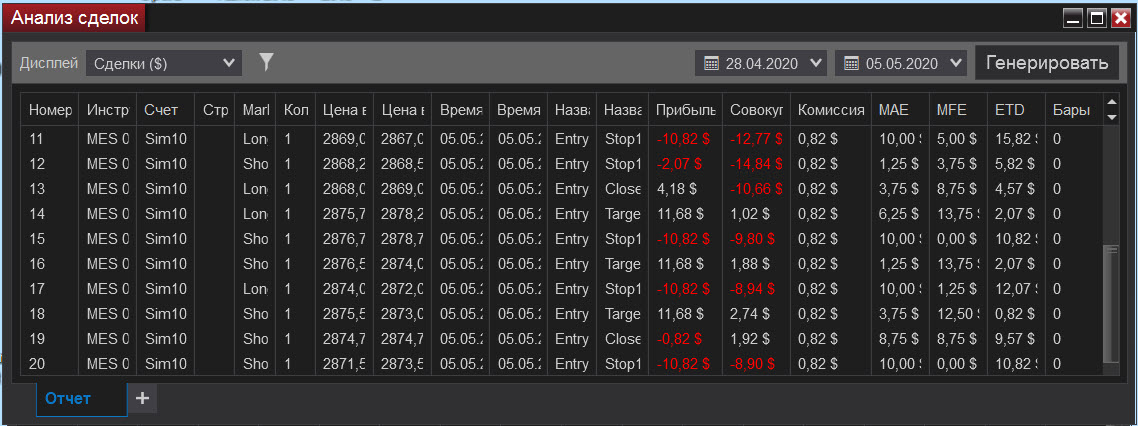This screenshot has height=426, width=1138.
Task: Open calendar icon for start date 28.04.2020
Action: click(x=711, y=64)
